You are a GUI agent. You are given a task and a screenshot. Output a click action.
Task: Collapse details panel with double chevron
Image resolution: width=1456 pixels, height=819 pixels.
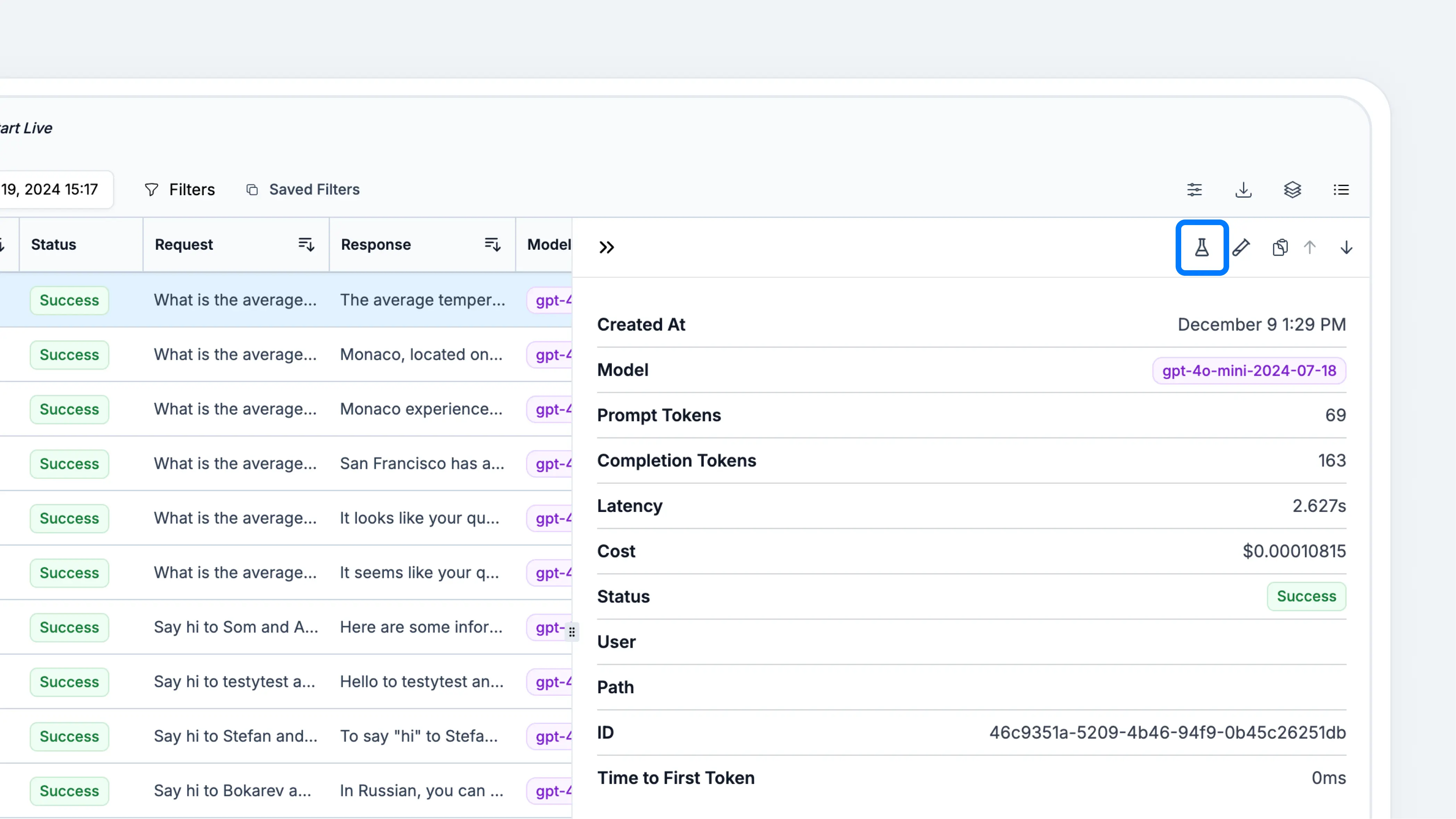(x=607, y=248)
